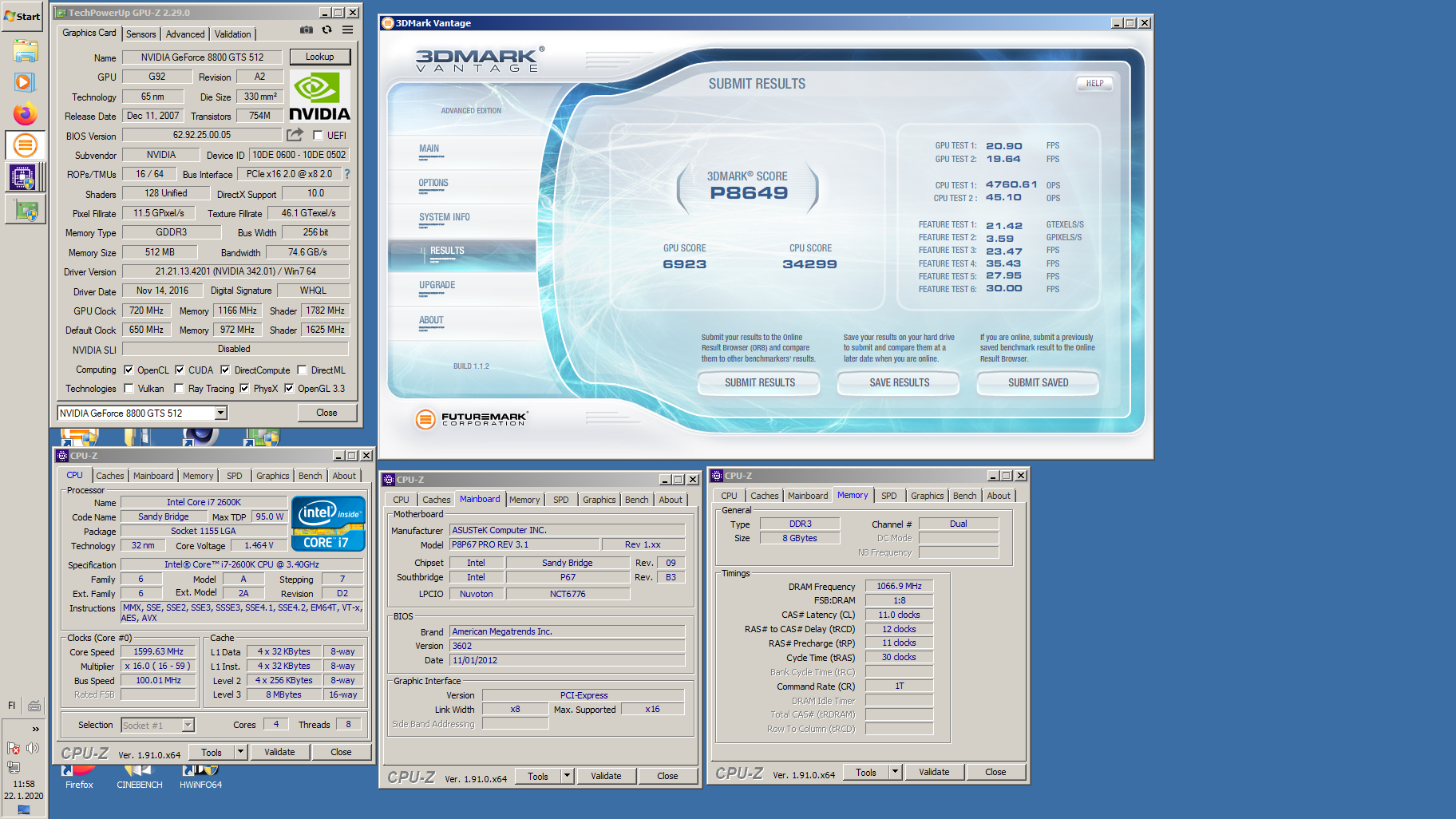Toggle the PhysX checkbox
Screen dimensions: 1456x819
coord(244,388)
